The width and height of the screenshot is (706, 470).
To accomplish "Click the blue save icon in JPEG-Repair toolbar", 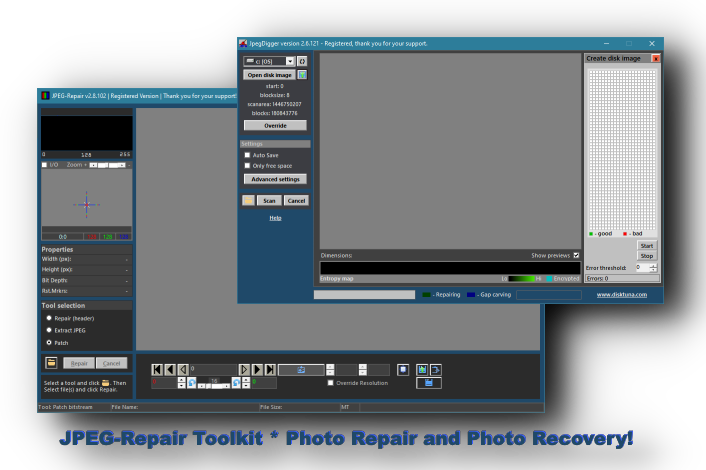I will pos(428,382).
